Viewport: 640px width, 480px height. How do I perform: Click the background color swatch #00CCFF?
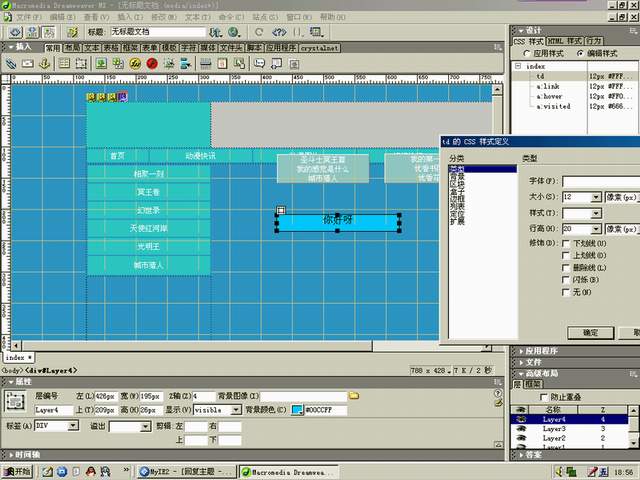click(298, 410)
